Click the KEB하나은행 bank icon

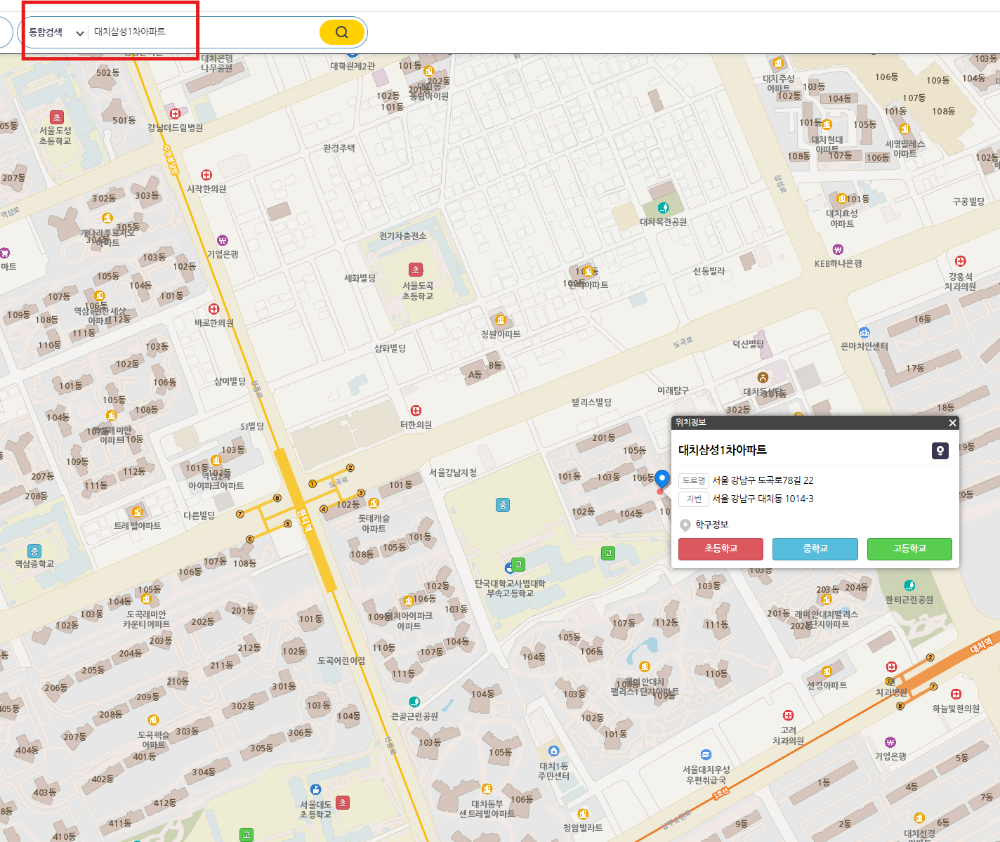[x=838, y=249]
